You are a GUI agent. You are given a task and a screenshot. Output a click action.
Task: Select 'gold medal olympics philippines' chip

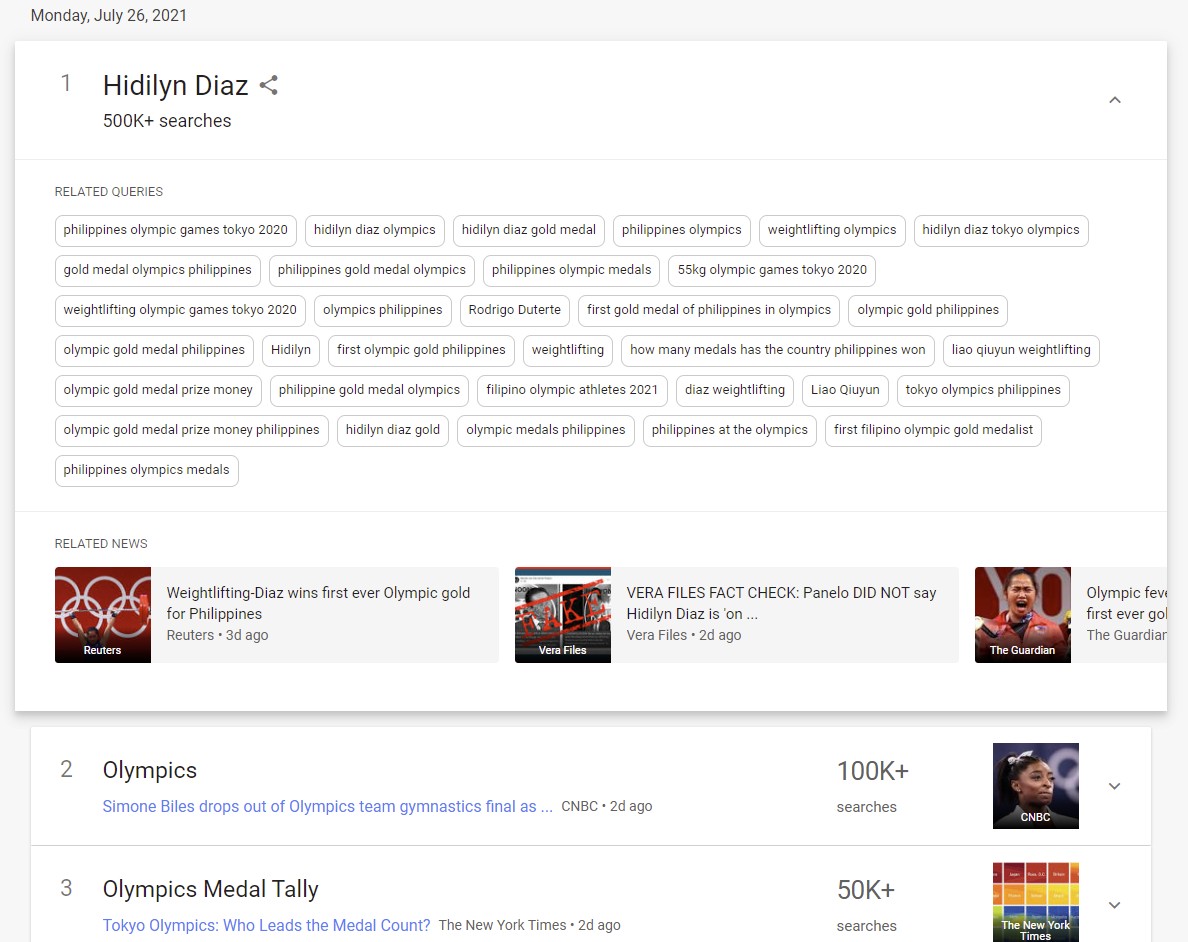pyautogui.click(x=158, y=271)
